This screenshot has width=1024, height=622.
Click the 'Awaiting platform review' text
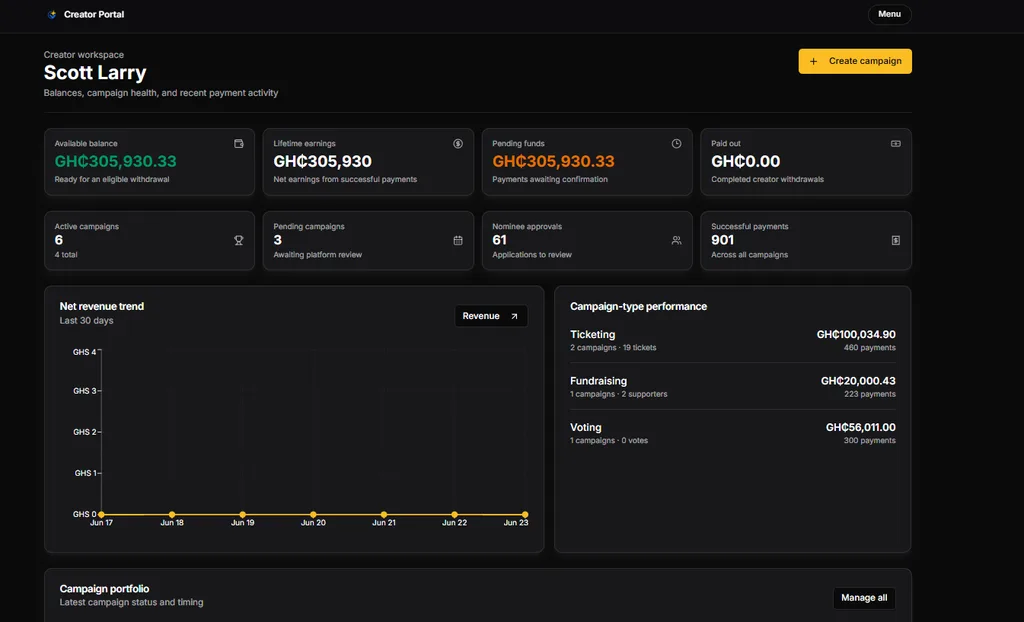317,255
